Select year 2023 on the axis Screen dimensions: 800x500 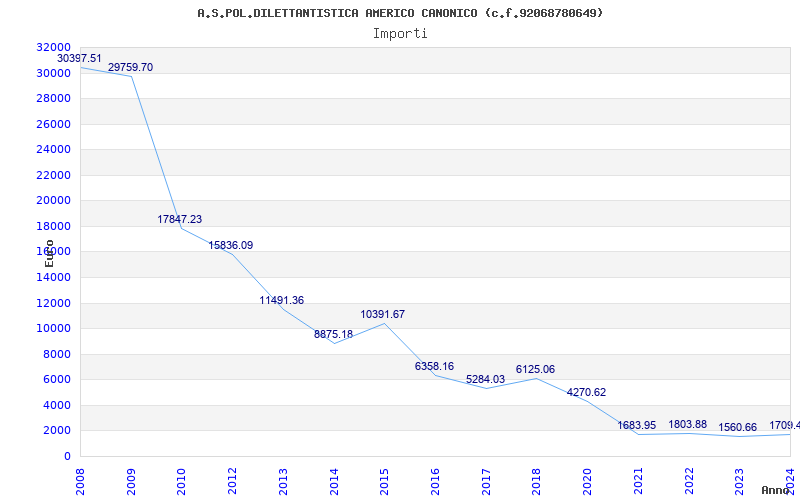tap(739, 482)
